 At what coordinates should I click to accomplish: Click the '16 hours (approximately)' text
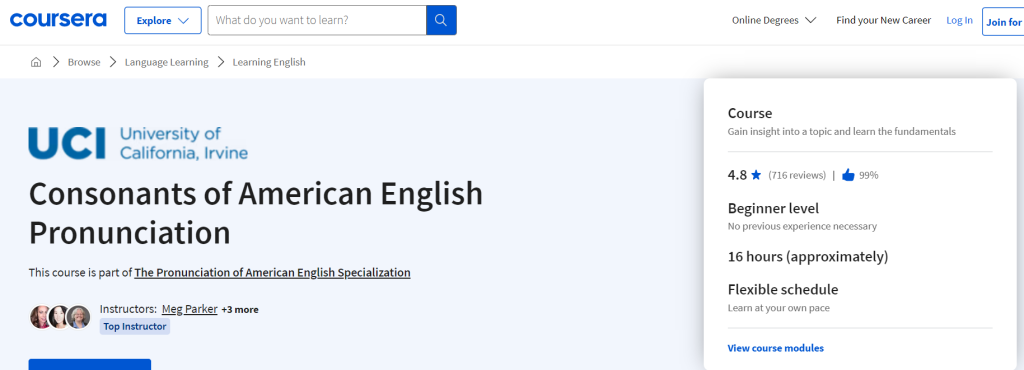808,256
